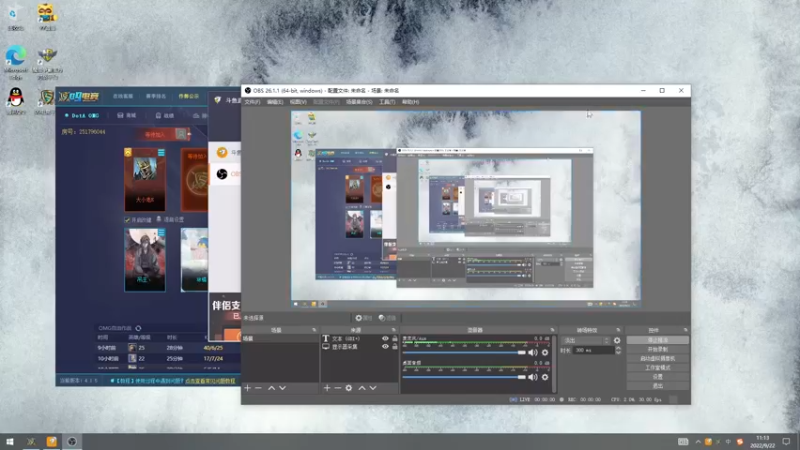The image size is (800, 450).
Task: Open the 淡出 transition dropdown
Action: (x=586, y=340)
